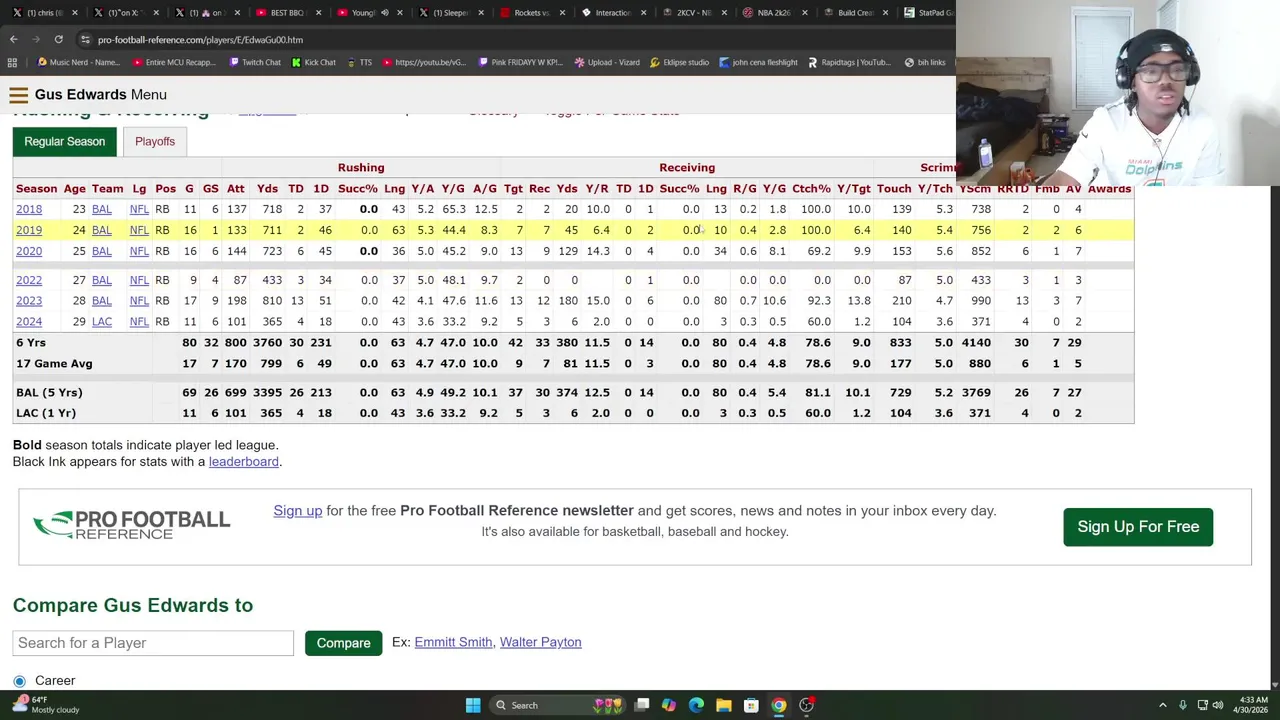Open the Kick Chat bookmark

[313, 62]
